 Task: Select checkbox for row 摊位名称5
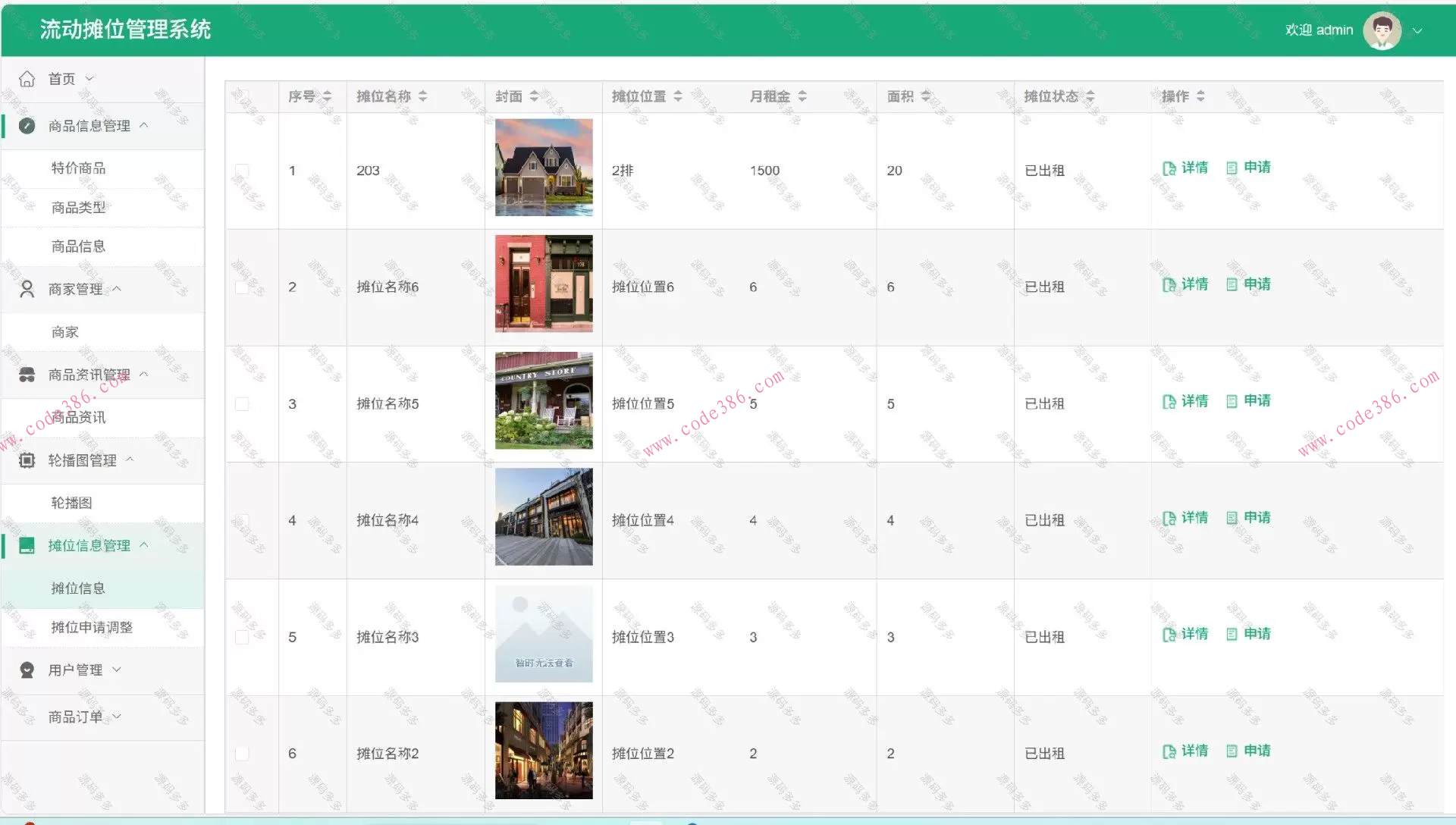[x=242, y=404]
